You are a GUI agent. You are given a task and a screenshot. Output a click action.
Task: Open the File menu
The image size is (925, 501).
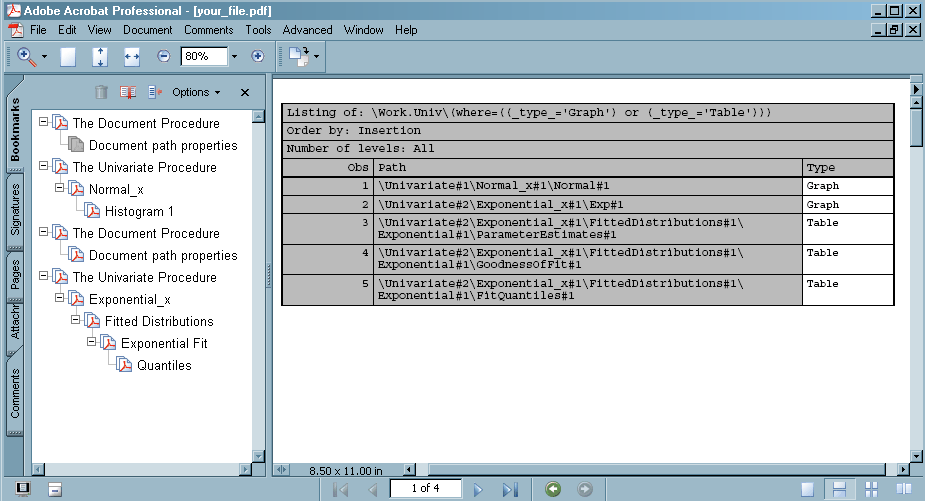pos(38,30)
